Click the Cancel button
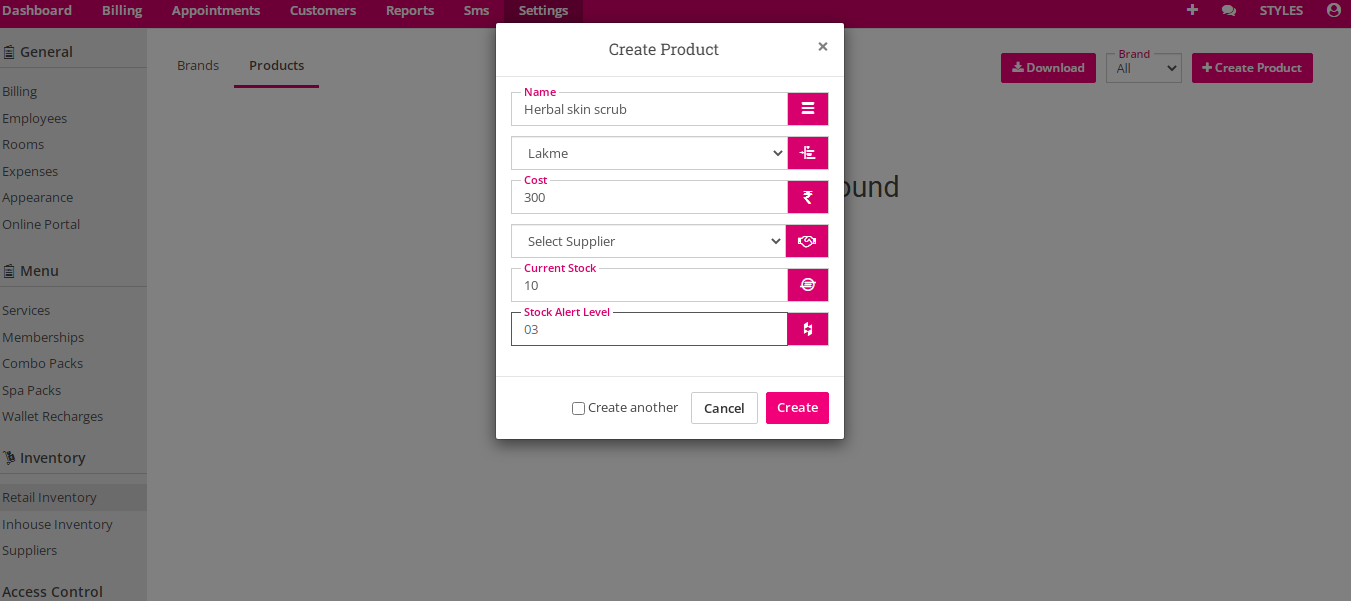1351x601 pixels. [724, 408]
